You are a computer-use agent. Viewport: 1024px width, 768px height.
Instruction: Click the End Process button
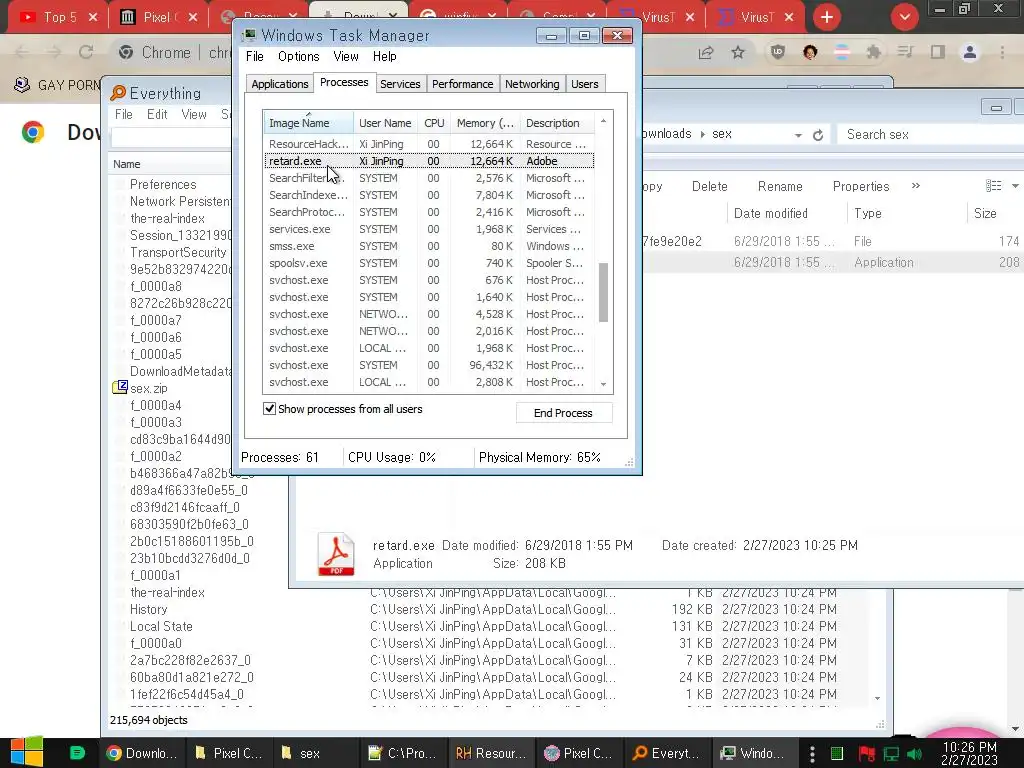point(563,413)
